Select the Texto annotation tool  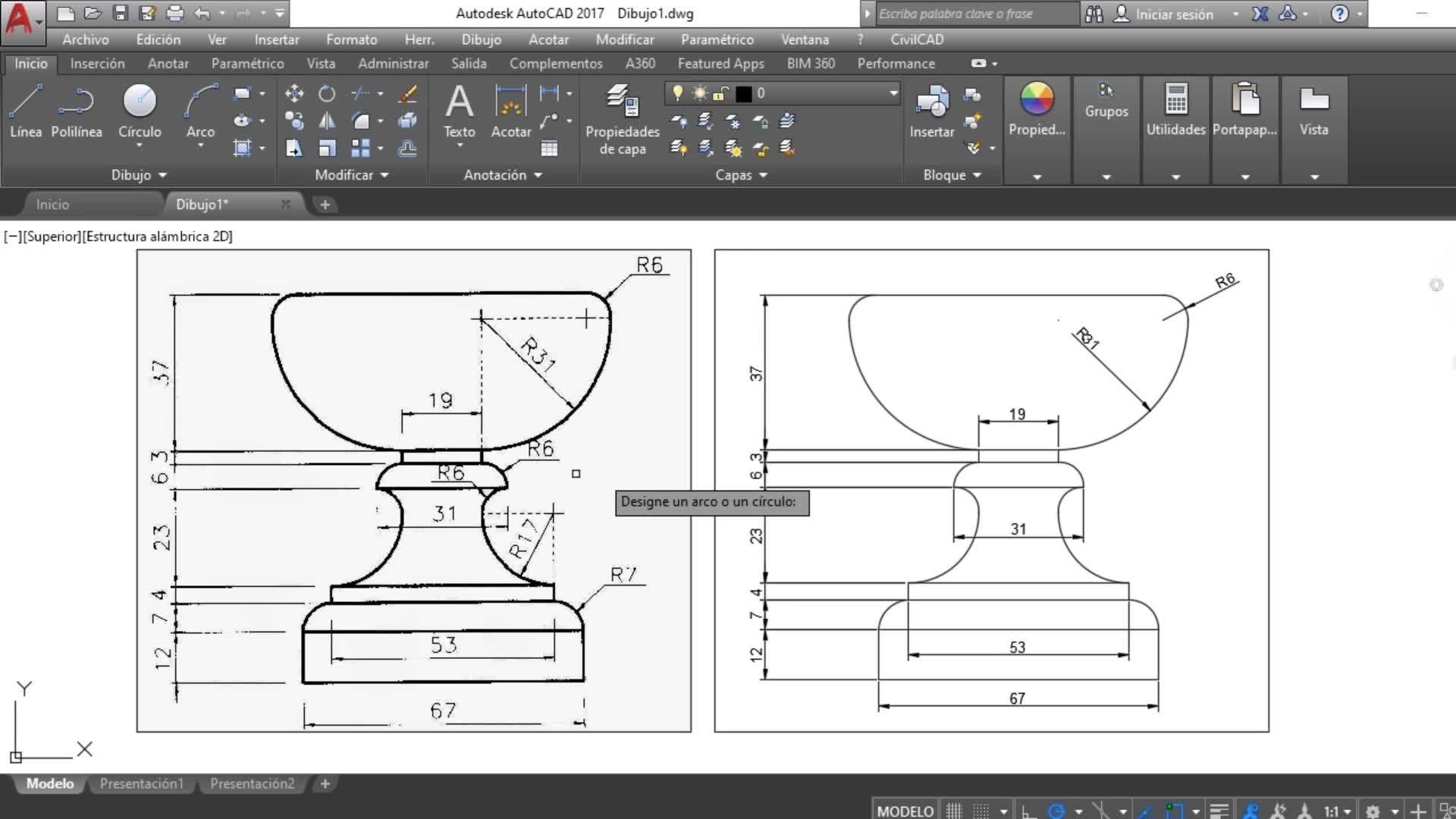[459, 111]
